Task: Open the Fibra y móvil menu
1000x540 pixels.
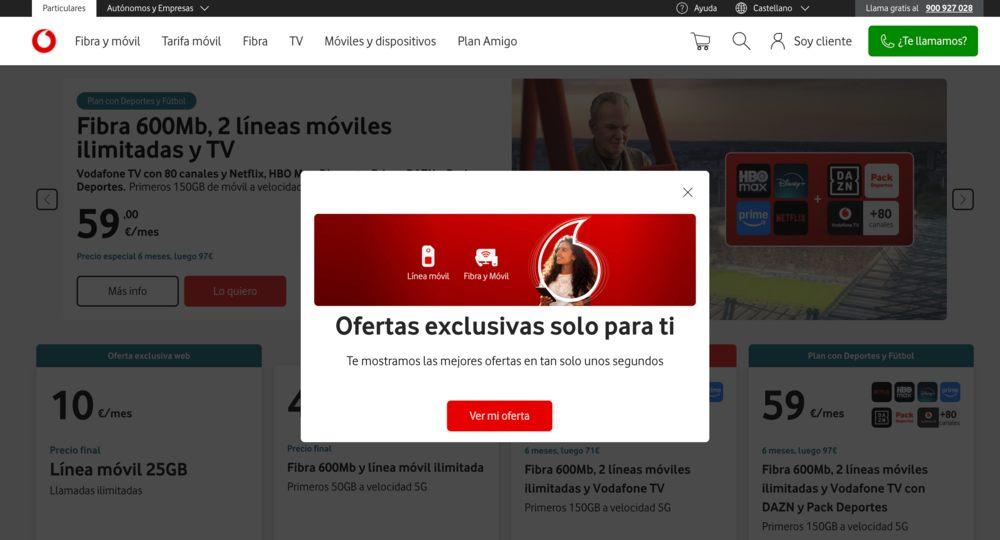Action: click(x=107, y=41)
